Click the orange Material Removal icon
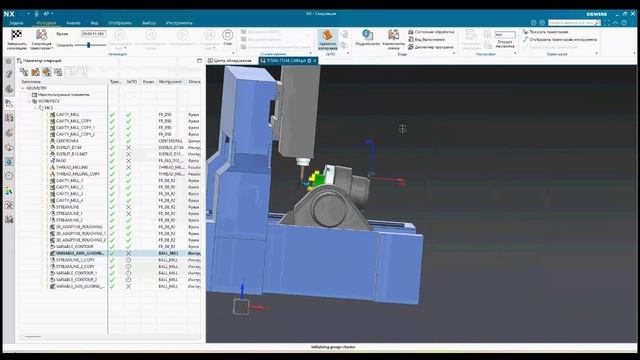This screenshot has width=640, height=360. pos(327,35)
